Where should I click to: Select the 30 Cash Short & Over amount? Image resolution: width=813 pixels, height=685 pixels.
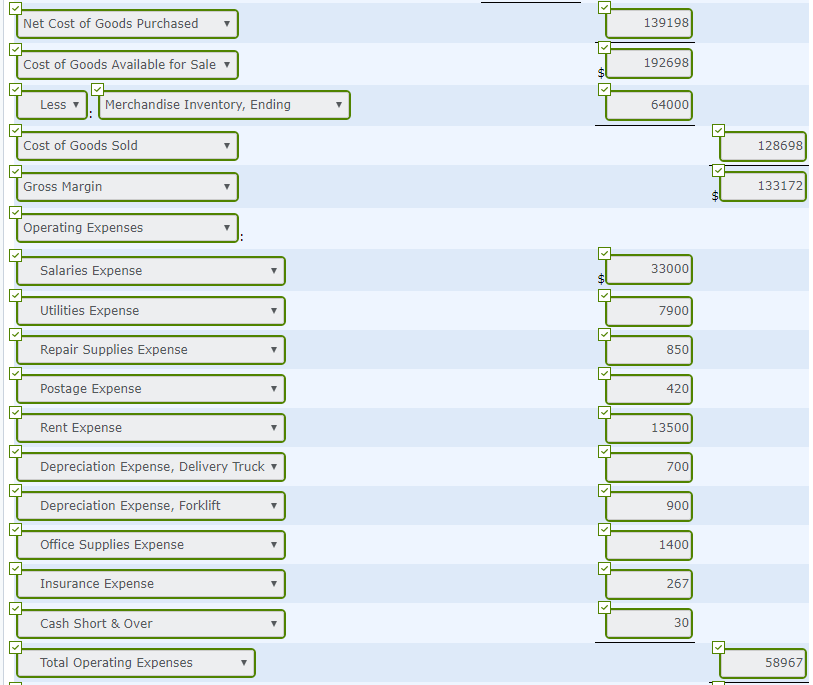pyautogui.click(x=648, y=623)
